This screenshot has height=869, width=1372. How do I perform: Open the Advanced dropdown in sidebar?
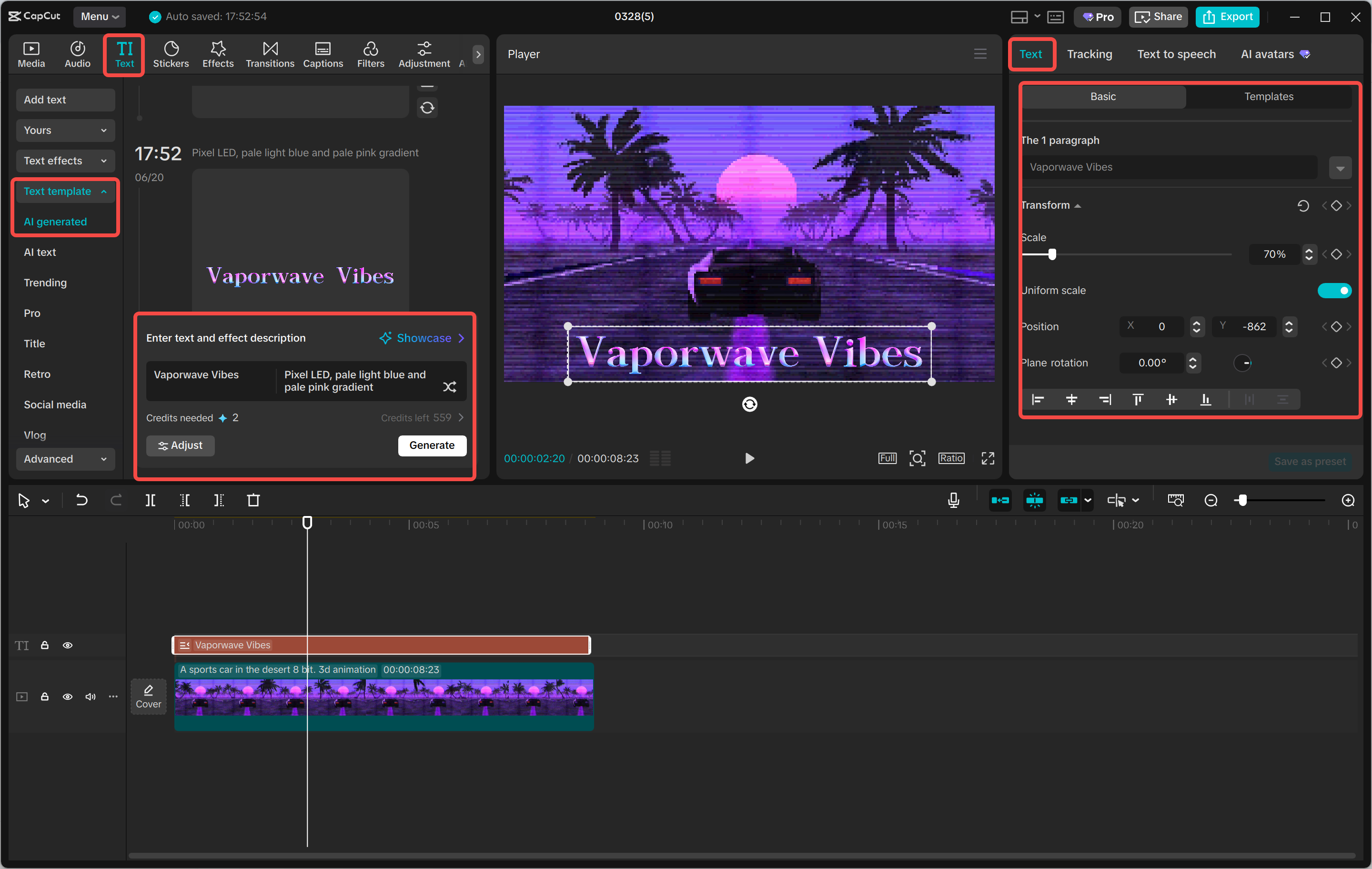65,459
